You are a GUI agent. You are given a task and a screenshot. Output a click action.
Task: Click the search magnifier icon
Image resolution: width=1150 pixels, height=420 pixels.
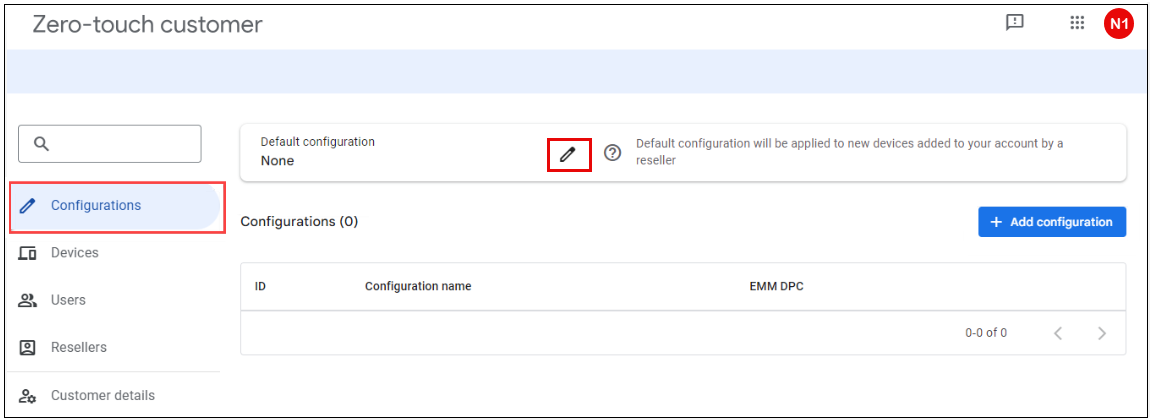pos(42,144)
